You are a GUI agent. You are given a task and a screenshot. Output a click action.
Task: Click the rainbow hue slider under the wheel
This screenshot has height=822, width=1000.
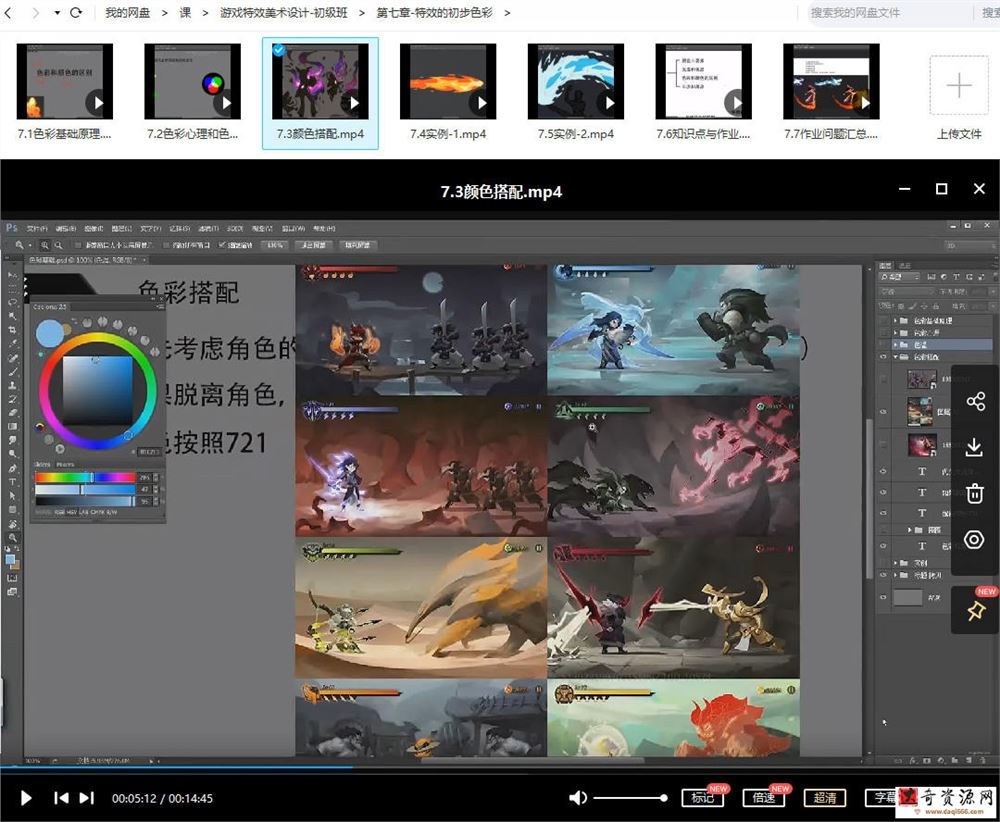(x=85, y=477)
